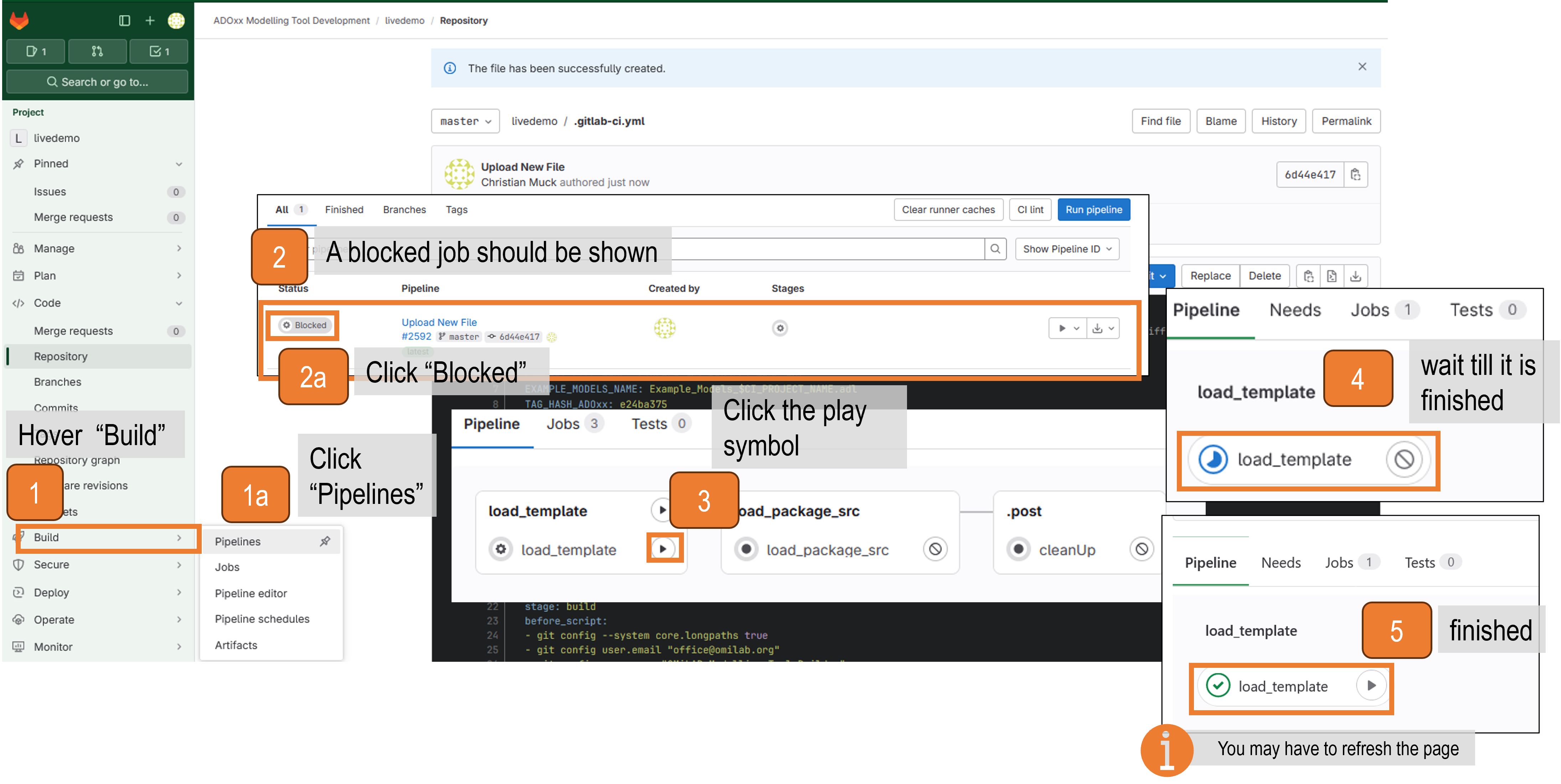
Task: Click the plus create-new icon
Action: coord(150,21)
